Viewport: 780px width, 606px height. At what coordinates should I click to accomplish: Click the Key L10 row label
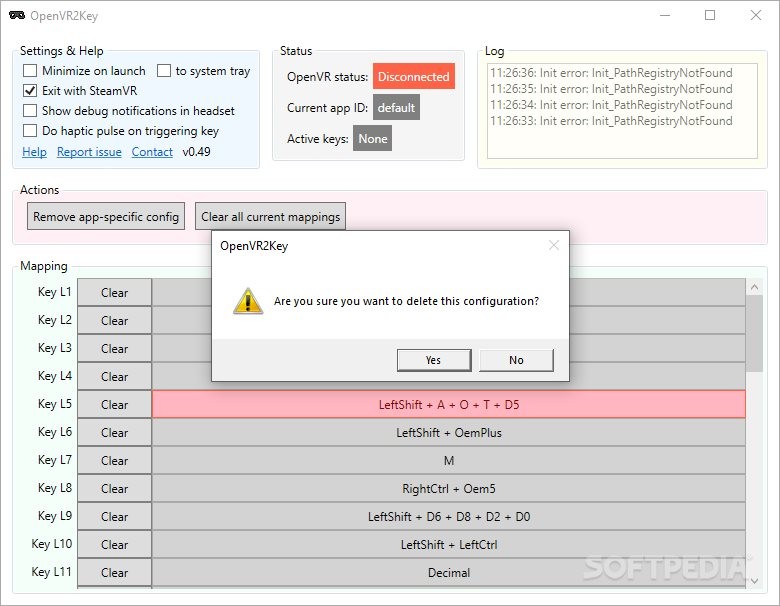tap(52, 543)
